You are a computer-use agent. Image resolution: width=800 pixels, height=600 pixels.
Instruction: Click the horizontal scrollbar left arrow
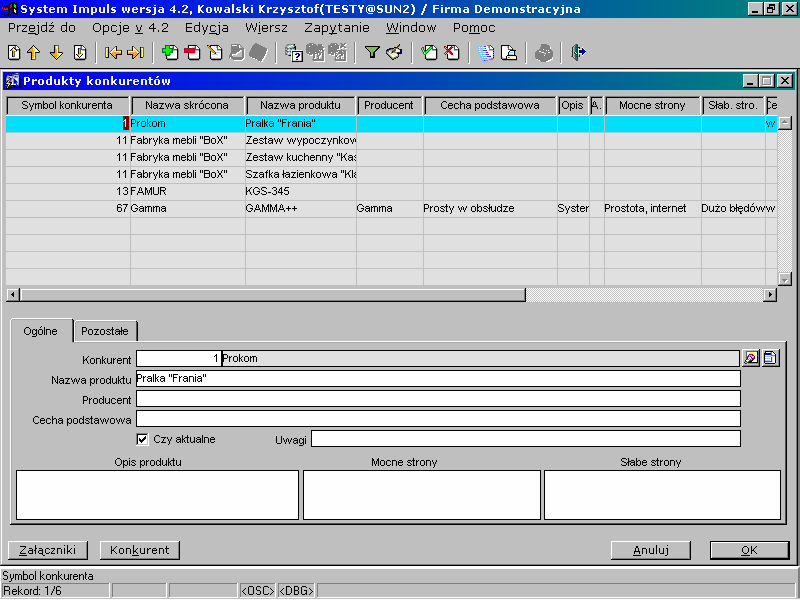[13, 295]
